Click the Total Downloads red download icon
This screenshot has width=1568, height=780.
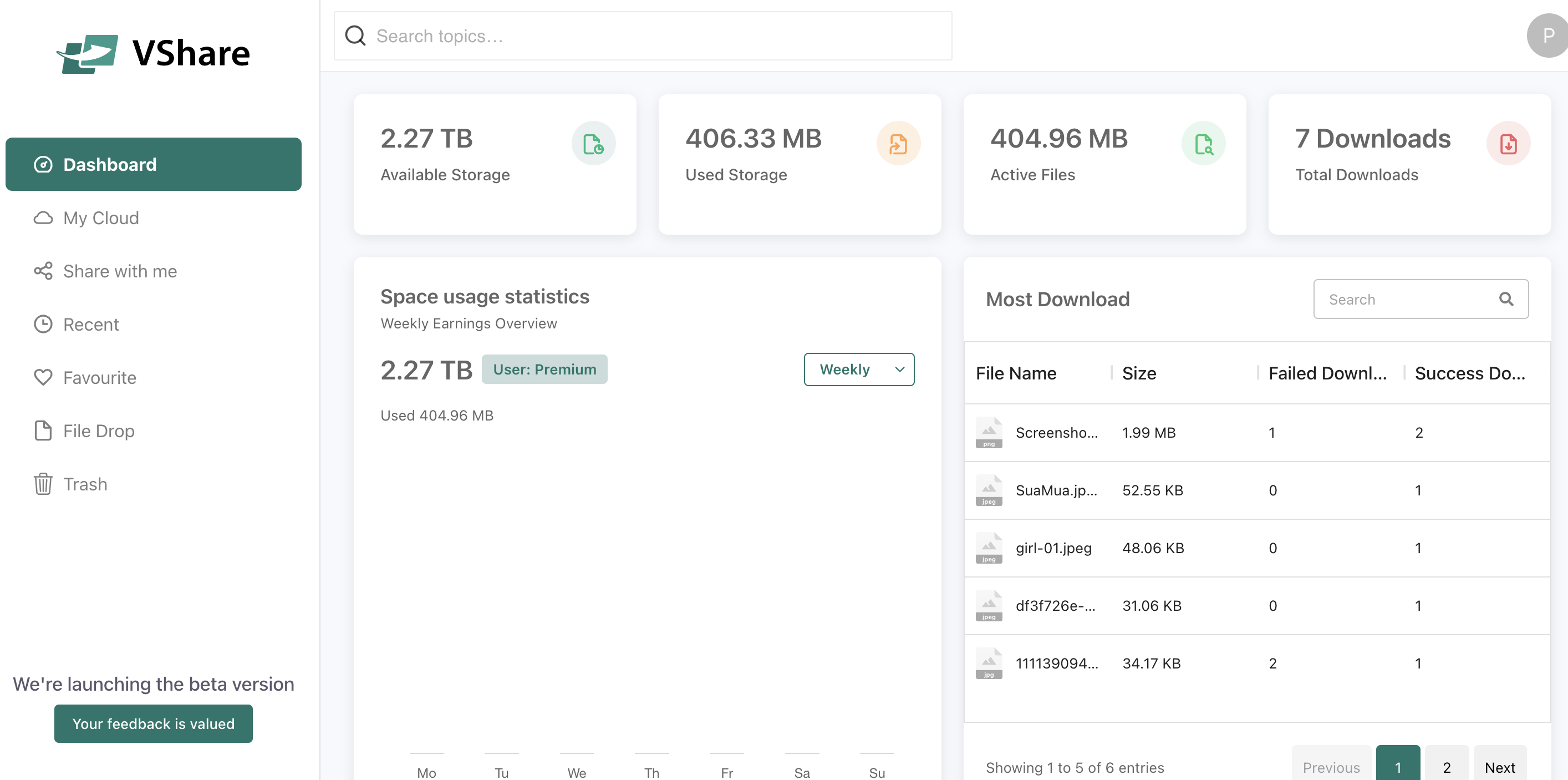pyautogui.click(x=1508, y=144)
